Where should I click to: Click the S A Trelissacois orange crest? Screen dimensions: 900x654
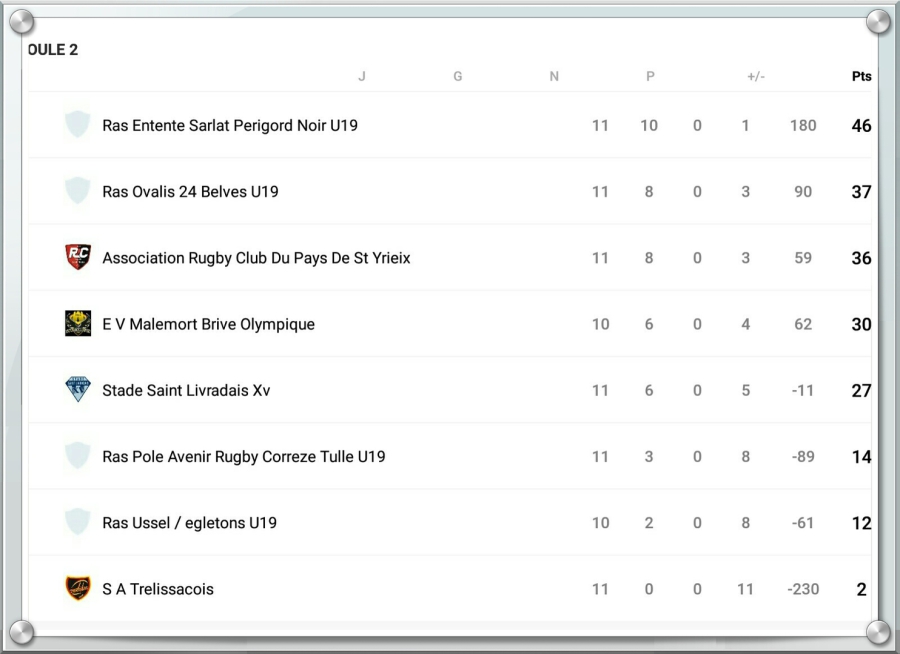77,588
